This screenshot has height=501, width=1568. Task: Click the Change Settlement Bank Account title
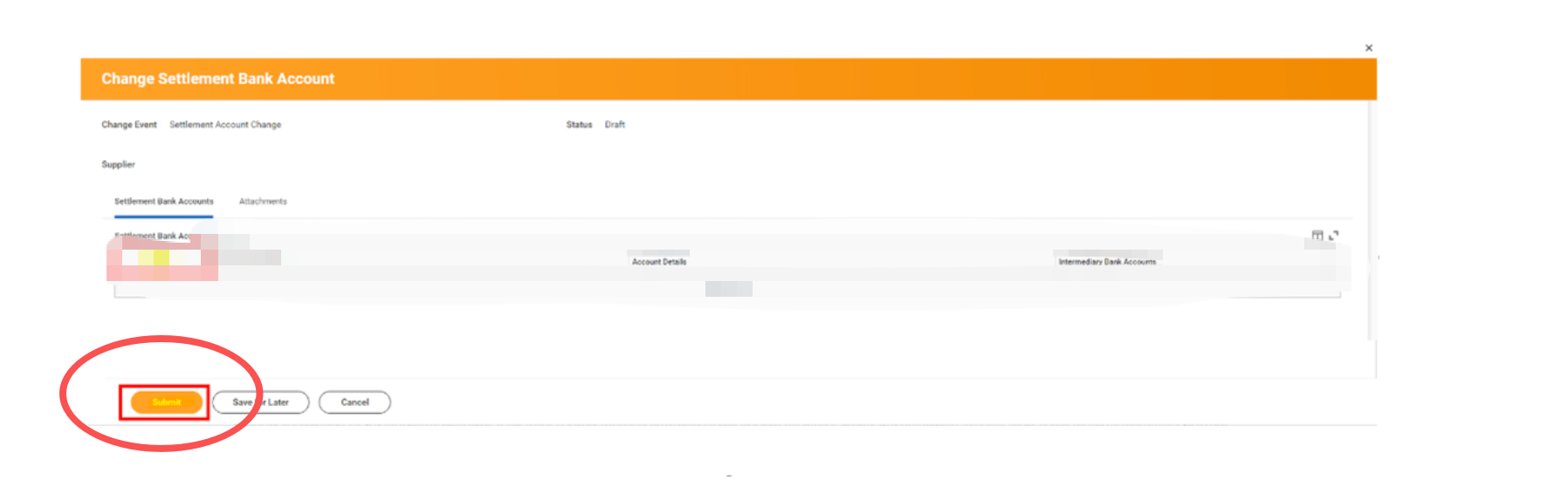click(217, 79)
